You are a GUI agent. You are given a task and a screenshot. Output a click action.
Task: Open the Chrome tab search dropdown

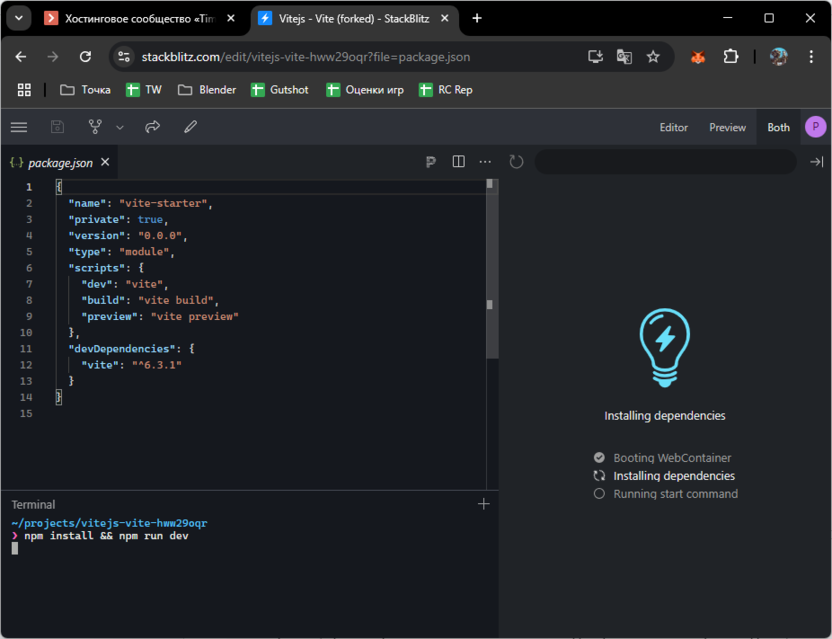pyautogui.click(x=18, y=18)
